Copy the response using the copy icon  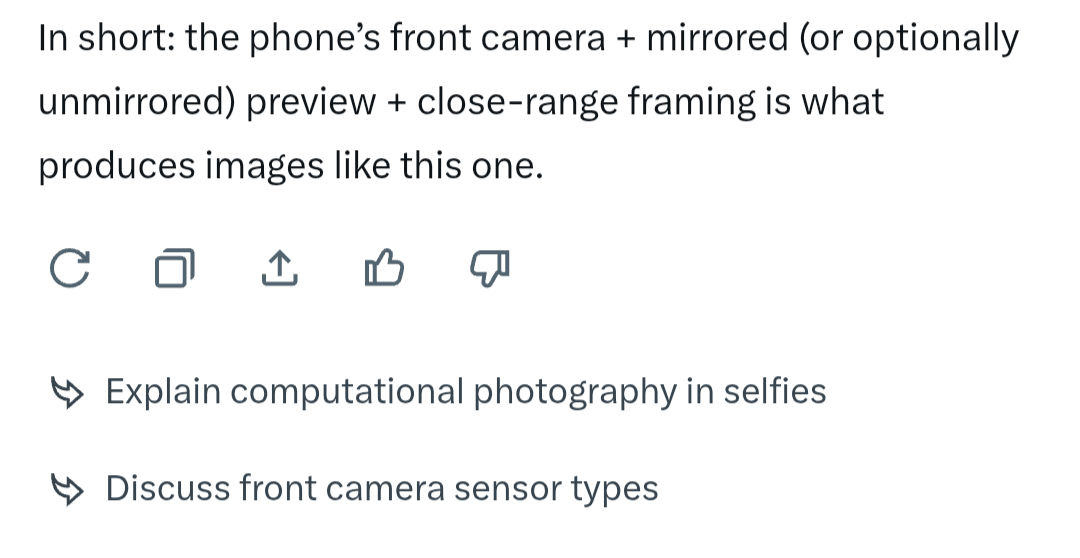[174, 268]
